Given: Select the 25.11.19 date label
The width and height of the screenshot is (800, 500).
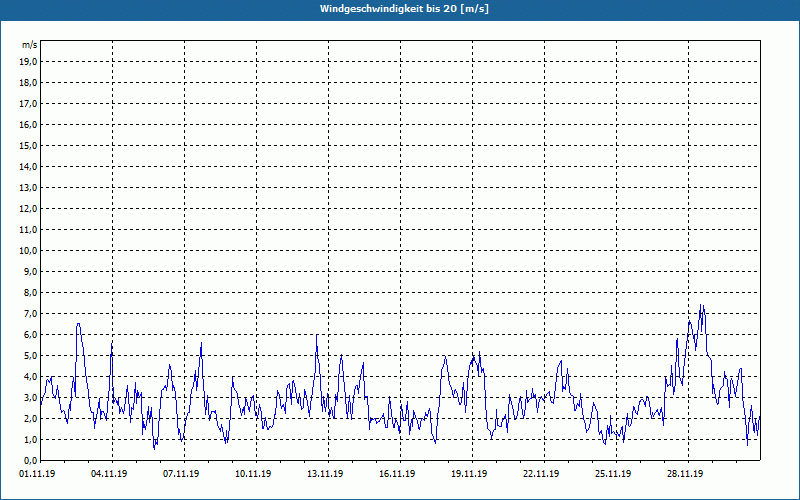Looking at the screenshot, I should click(613, 474).
